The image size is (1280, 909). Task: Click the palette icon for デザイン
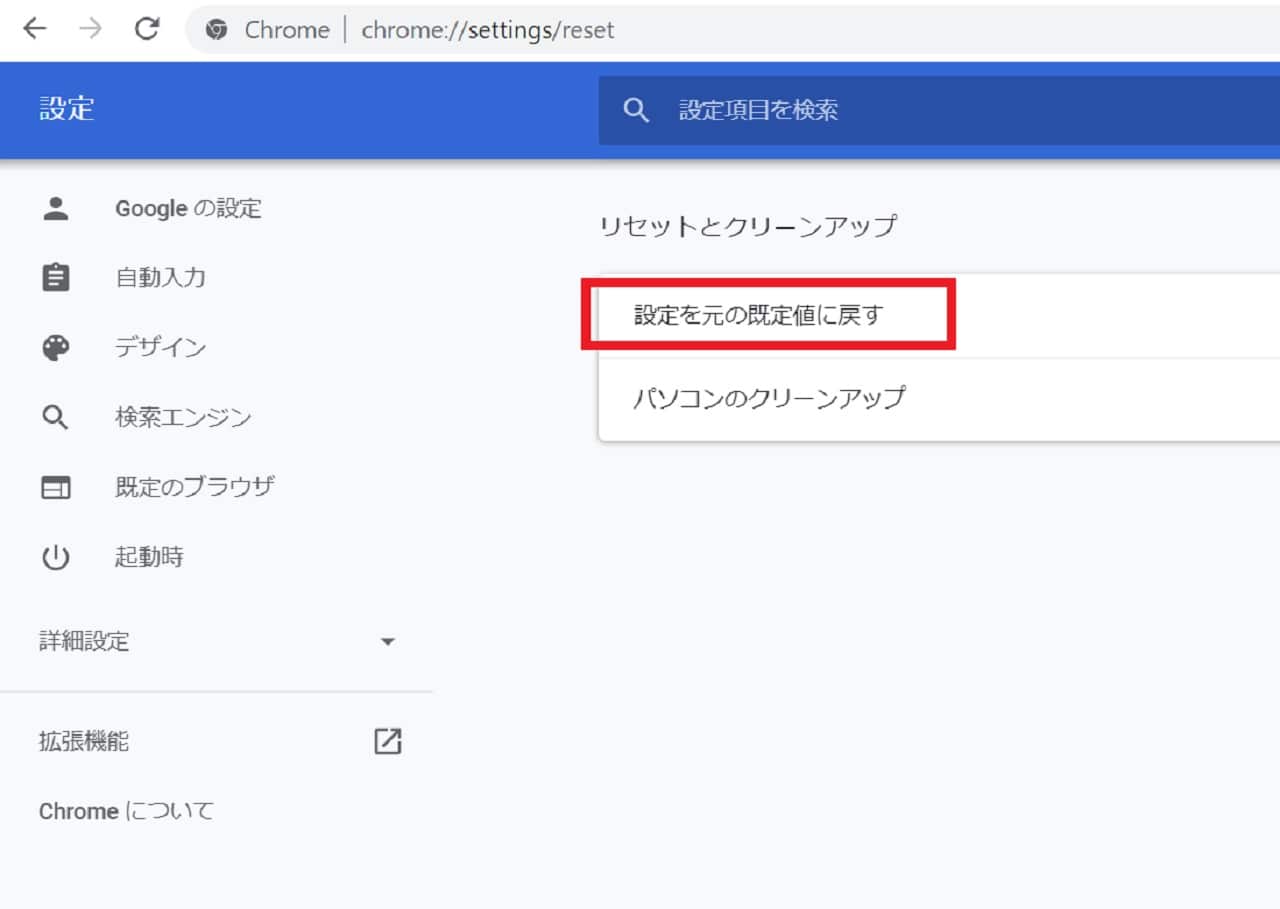point(55,348)
